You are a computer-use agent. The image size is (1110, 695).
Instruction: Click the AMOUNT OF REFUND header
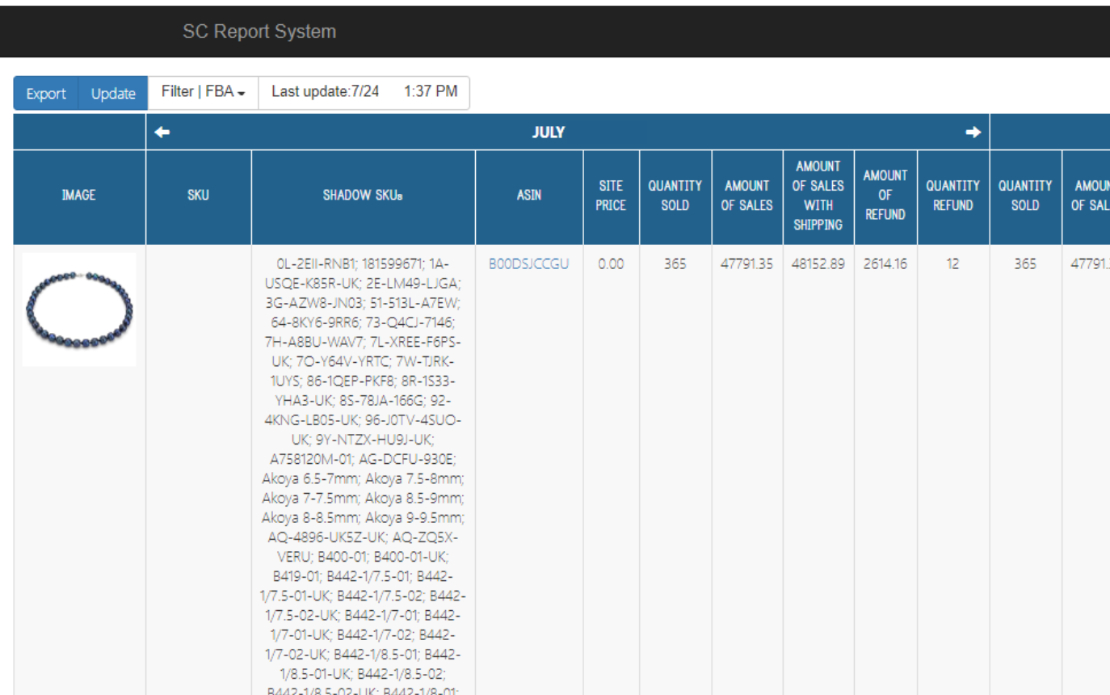pos(886,196)
